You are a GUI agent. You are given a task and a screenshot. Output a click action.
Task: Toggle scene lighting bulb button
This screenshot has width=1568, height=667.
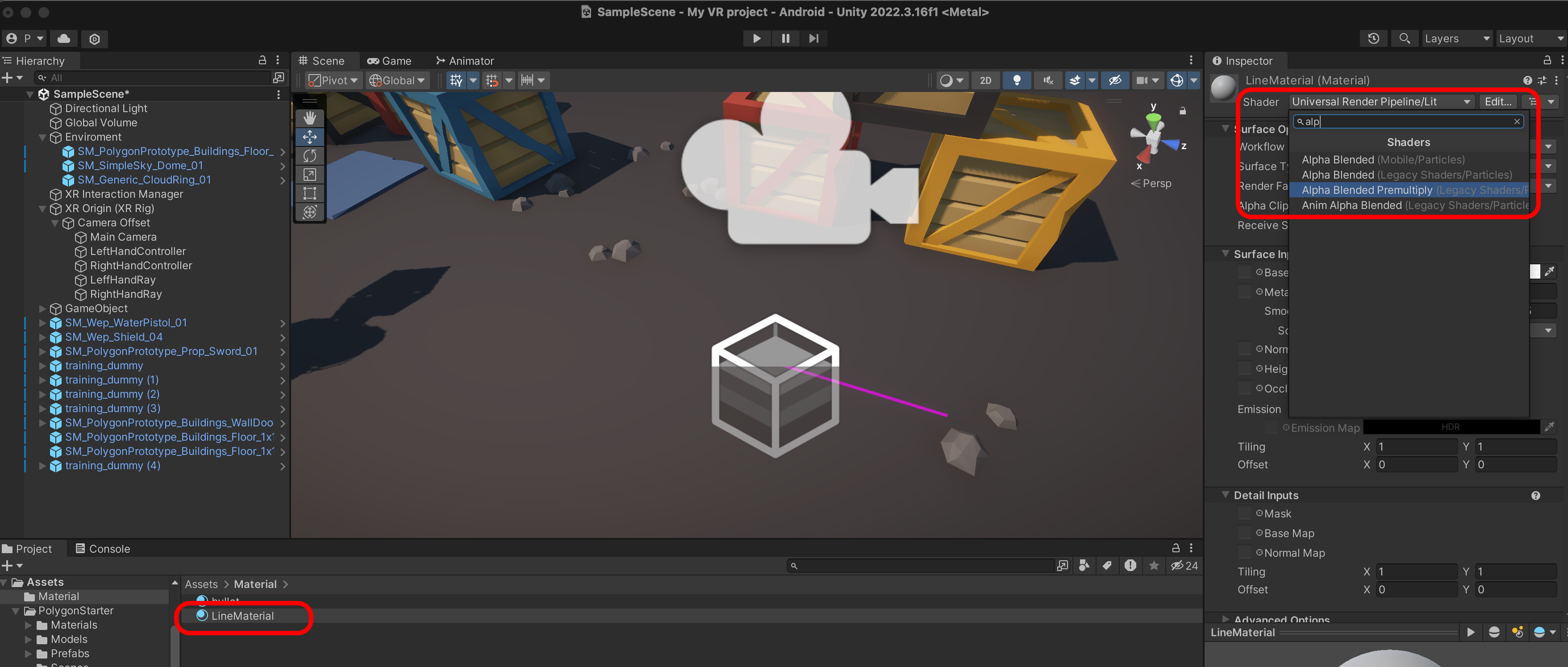(1016, 80)
